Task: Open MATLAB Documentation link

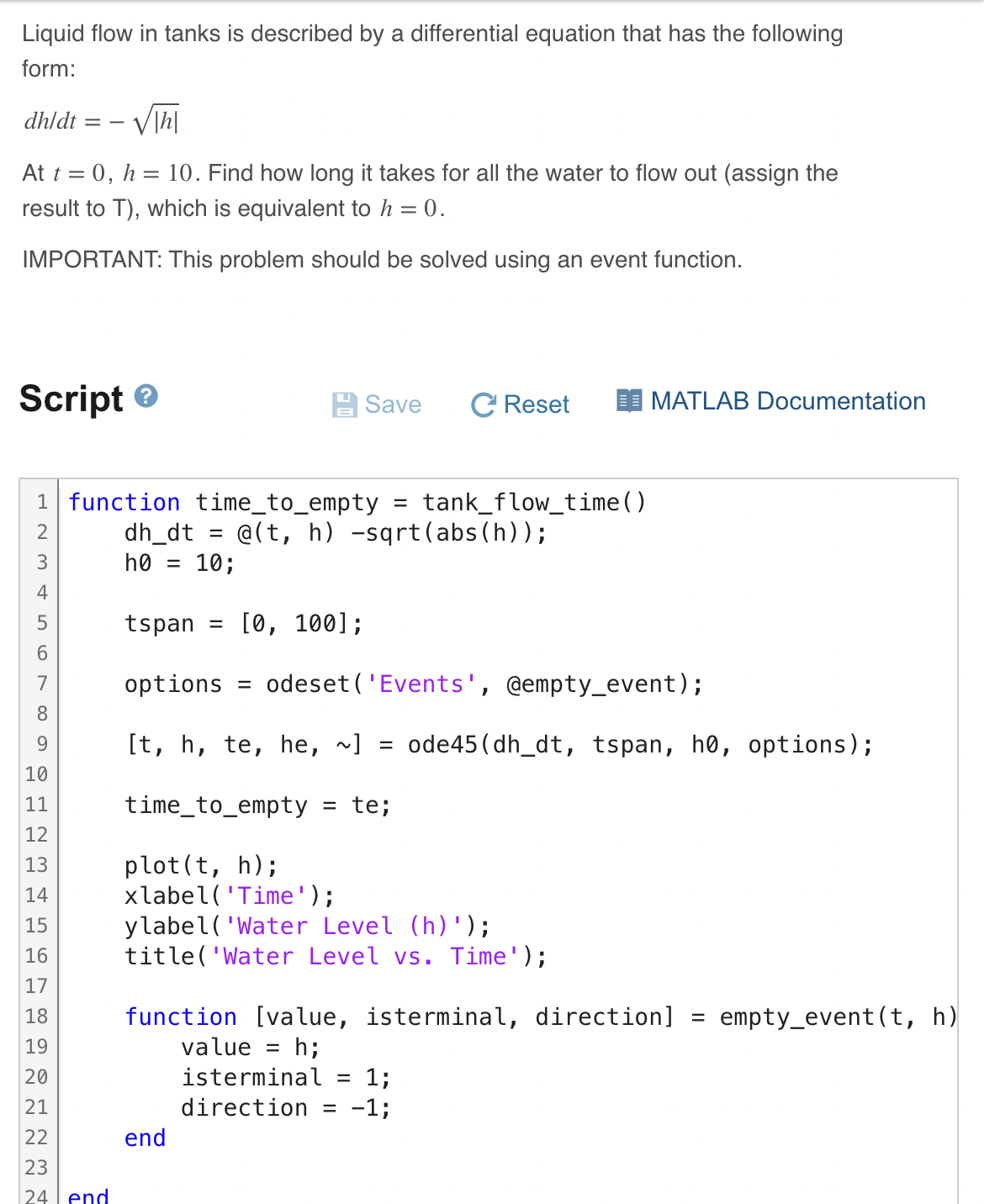Action: (788, 400)
